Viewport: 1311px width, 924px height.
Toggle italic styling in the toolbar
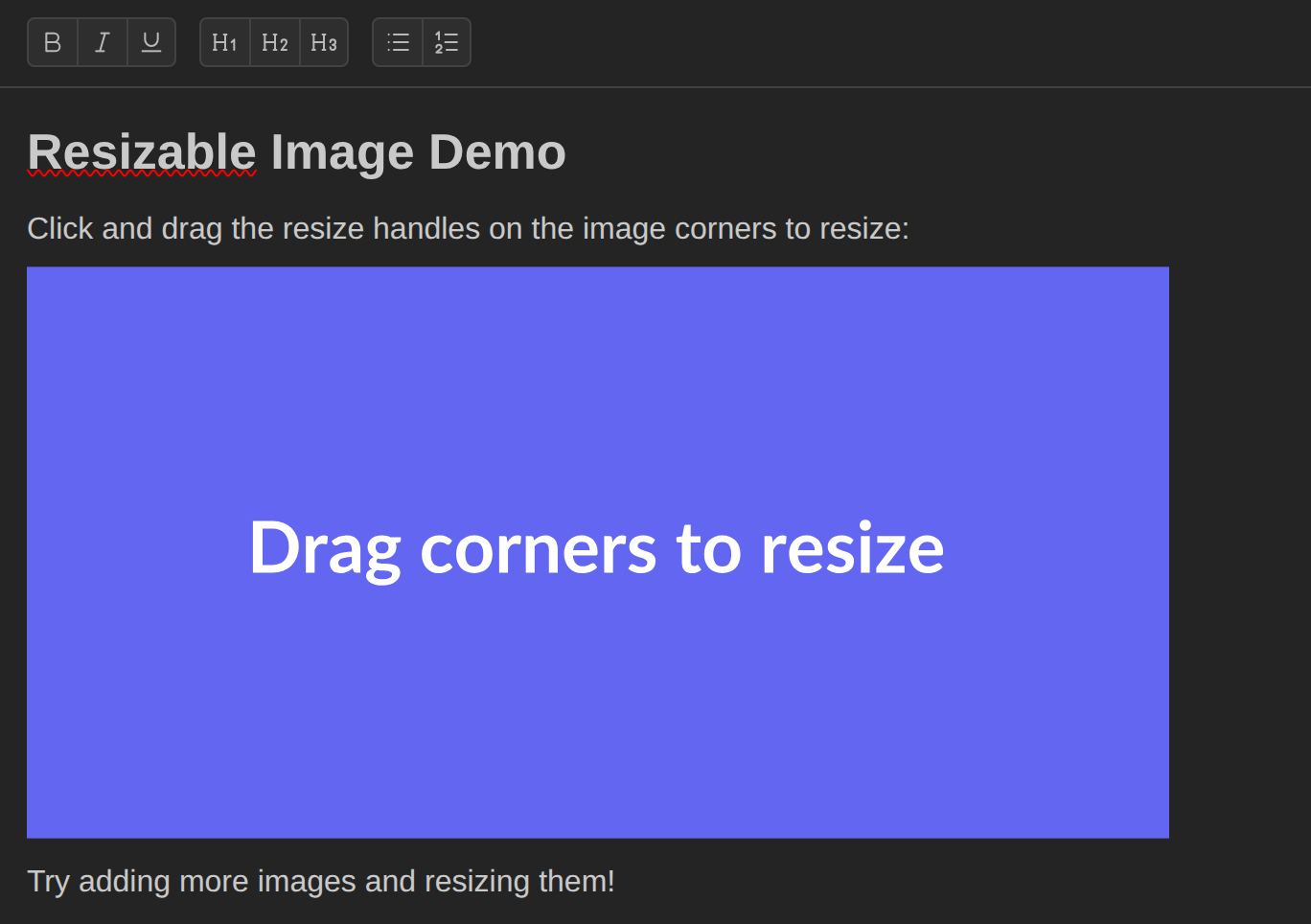point(102,42)
